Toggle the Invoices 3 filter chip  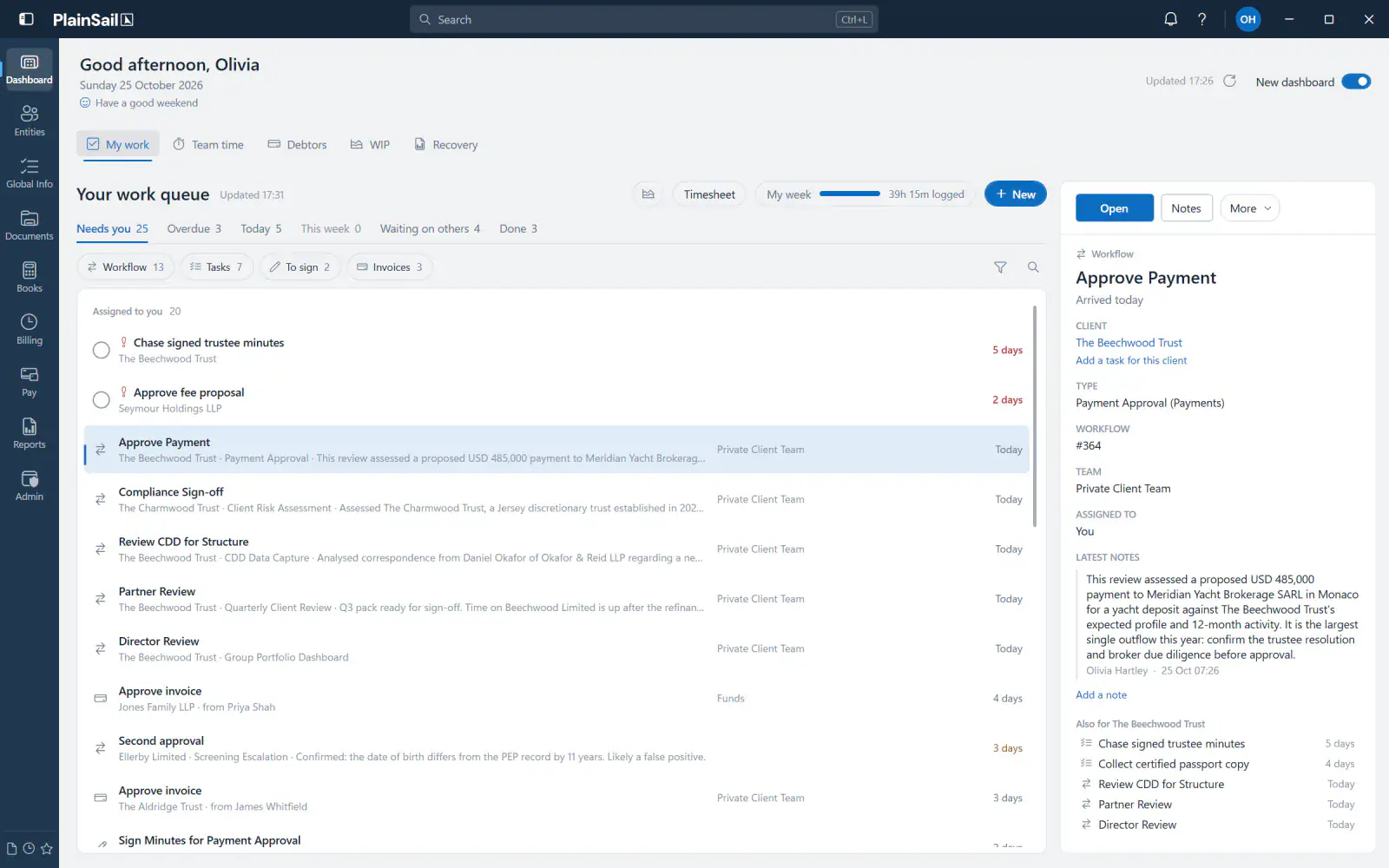[390, 267]
